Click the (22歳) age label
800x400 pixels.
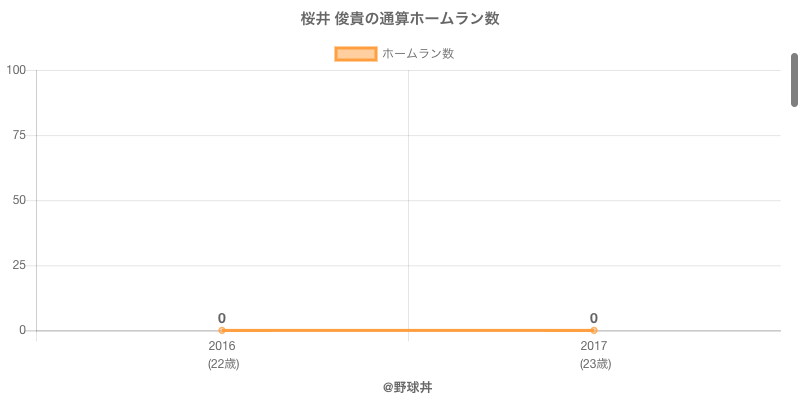tap(223, 364)
